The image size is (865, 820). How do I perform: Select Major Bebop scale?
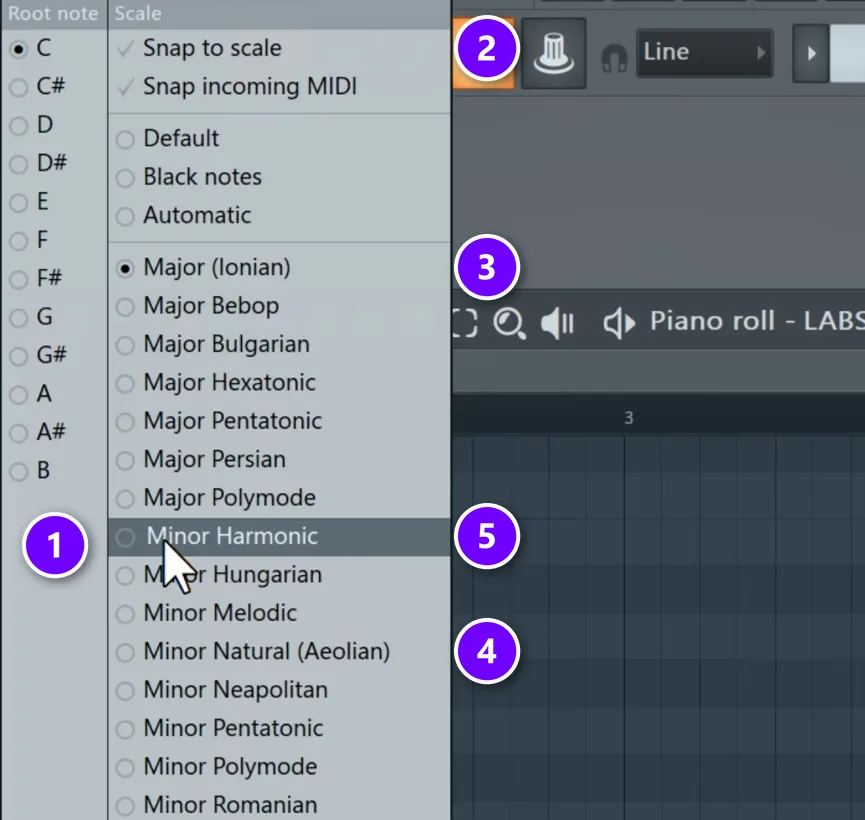[x=279, y=306]
